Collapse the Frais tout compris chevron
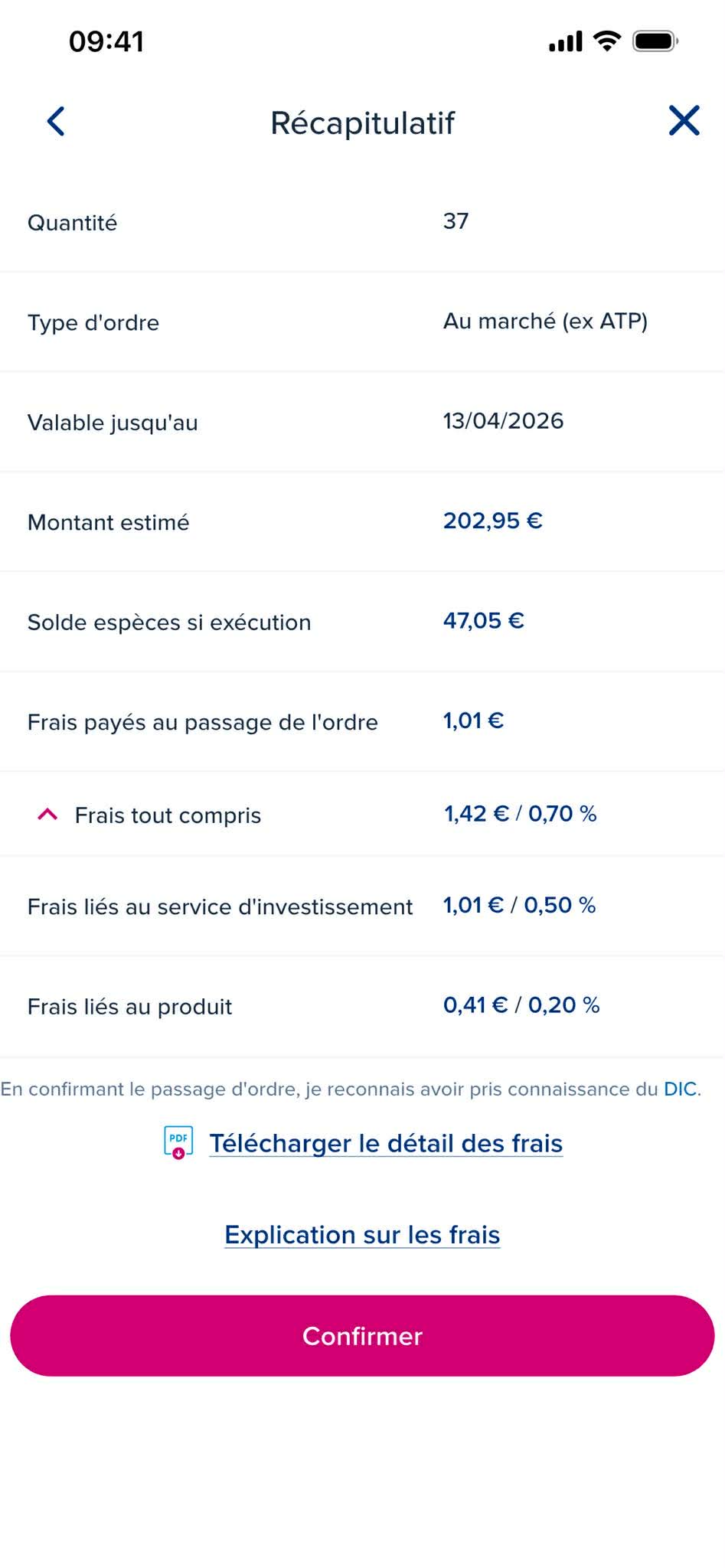Image resolution: width=725 pixels, height=1568 pixels. coord(47,815)
